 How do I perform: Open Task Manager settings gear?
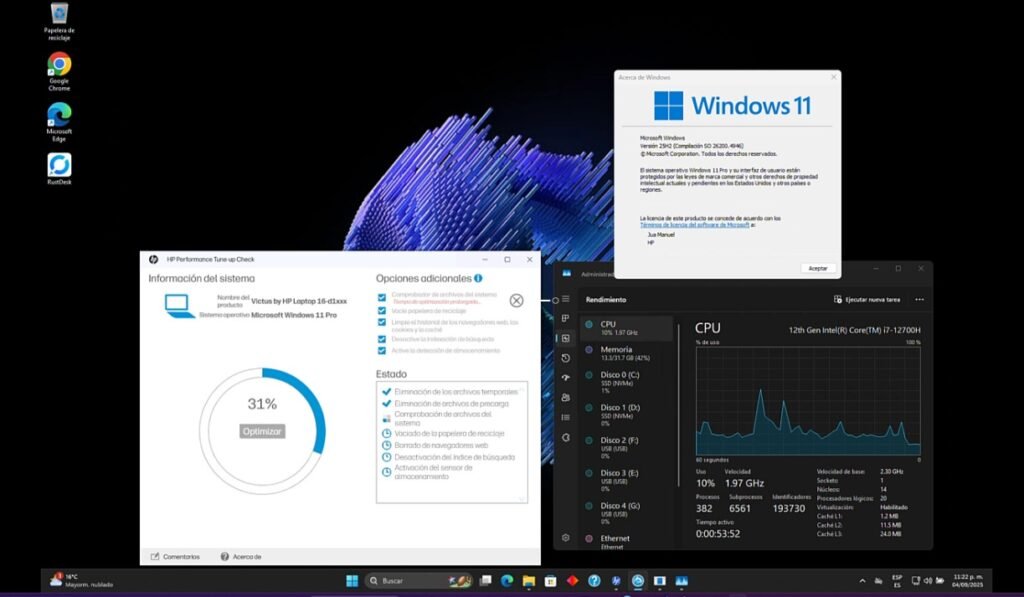point(566,538)
